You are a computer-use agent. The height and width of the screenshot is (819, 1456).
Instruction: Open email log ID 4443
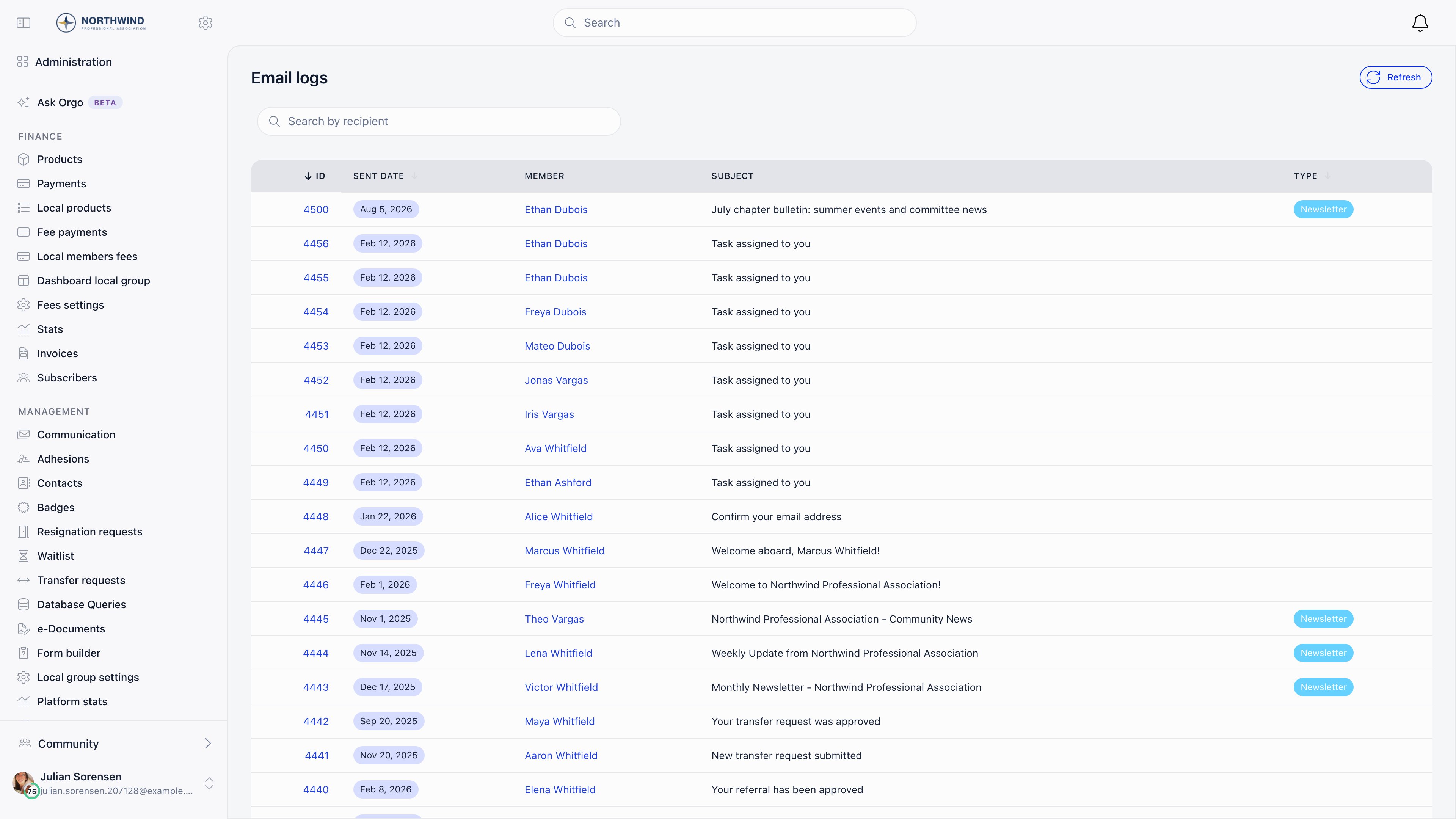(315, 687)
